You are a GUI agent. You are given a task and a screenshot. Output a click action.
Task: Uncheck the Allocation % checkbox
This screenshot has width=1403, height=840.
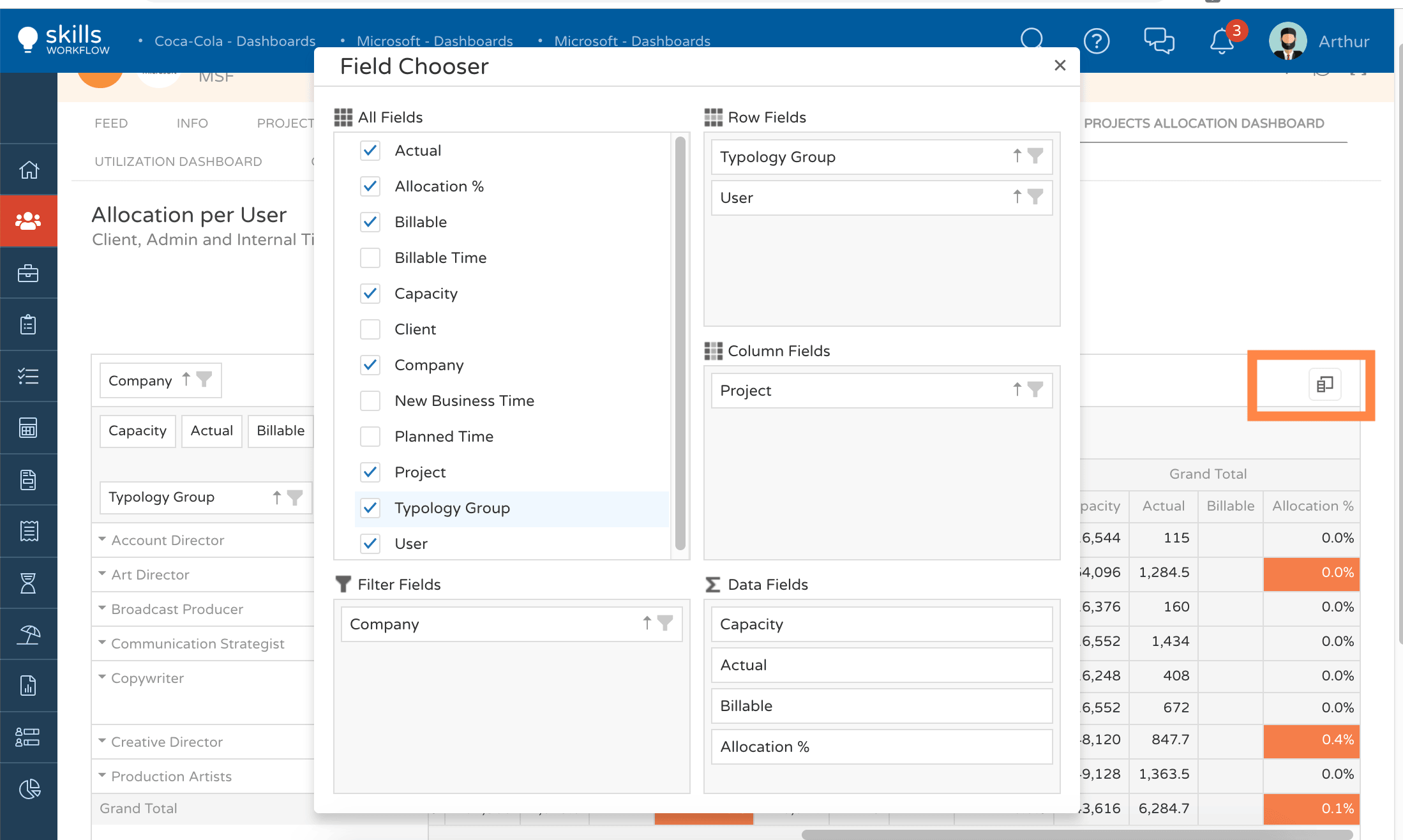click(370, 186)
